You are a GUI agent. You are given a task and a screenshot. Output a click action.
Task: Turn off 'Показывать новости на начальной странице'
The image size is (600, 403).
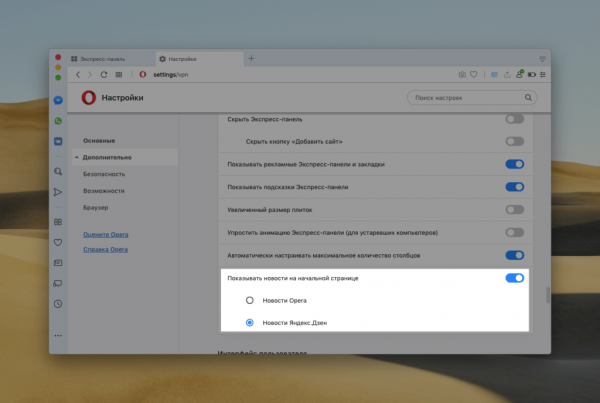[x=515, y=278]
